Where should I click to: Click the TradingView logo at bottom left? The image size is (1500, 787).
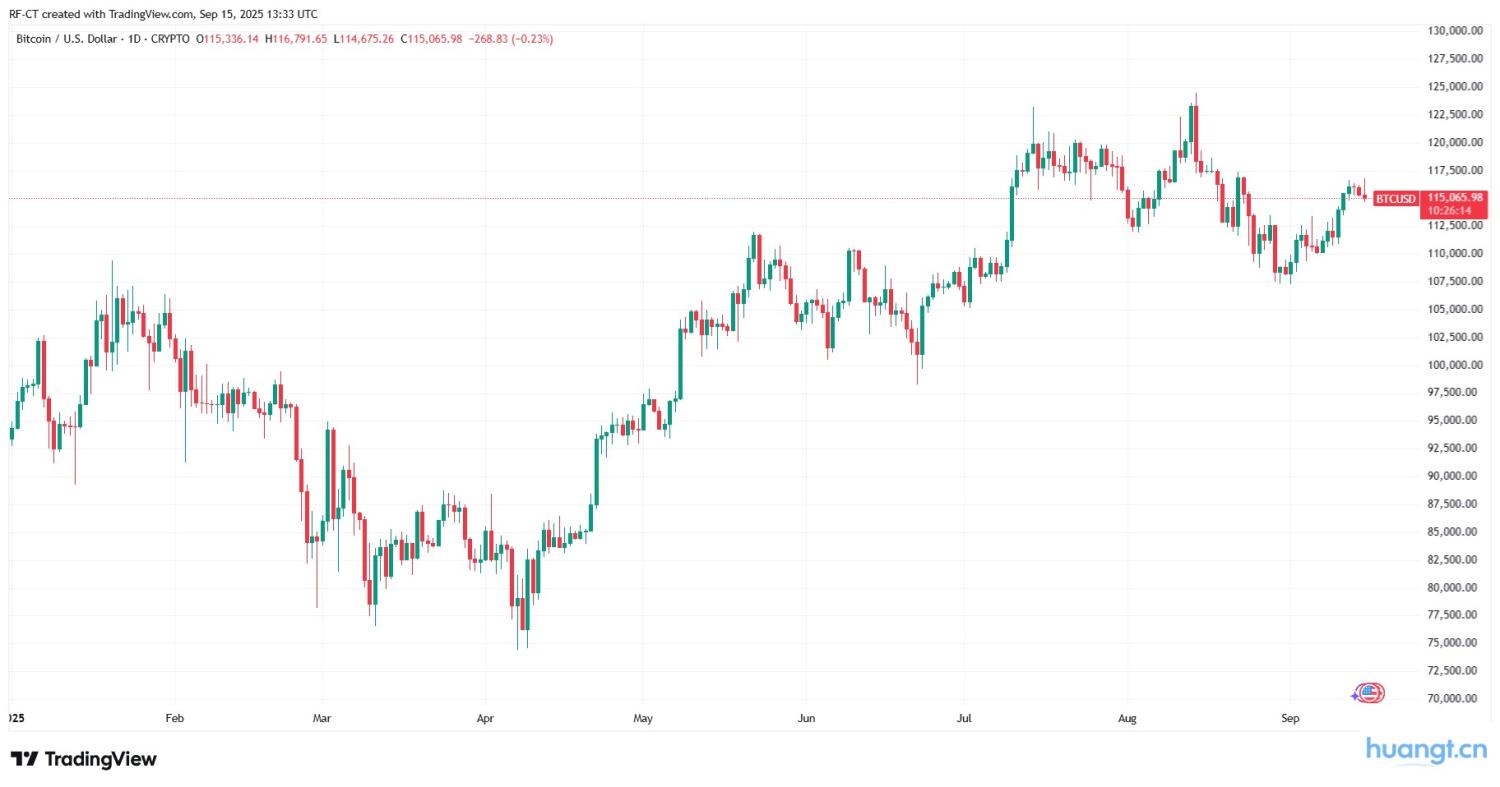coord(83,759)
